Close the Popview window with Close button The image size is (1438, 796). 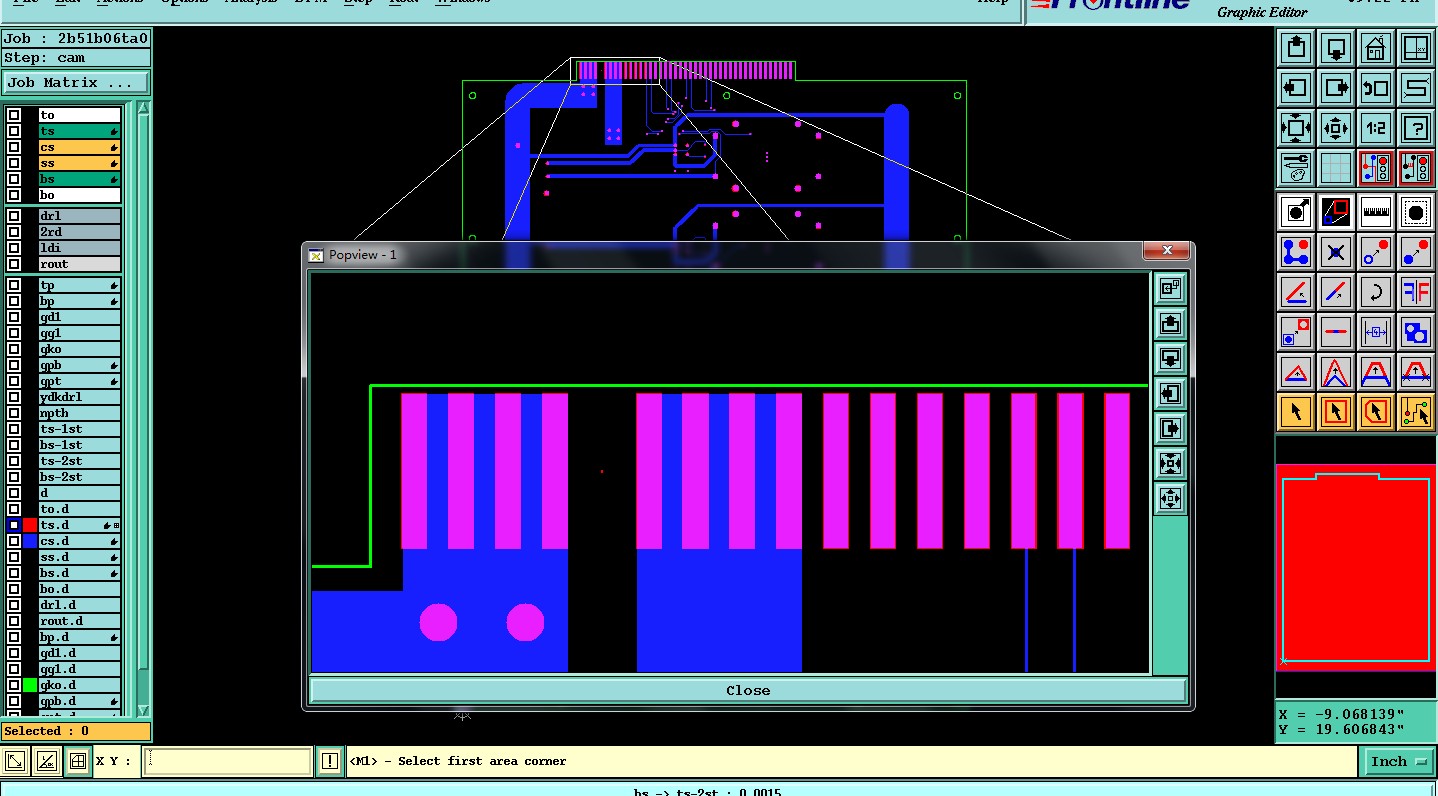(748, 690)
